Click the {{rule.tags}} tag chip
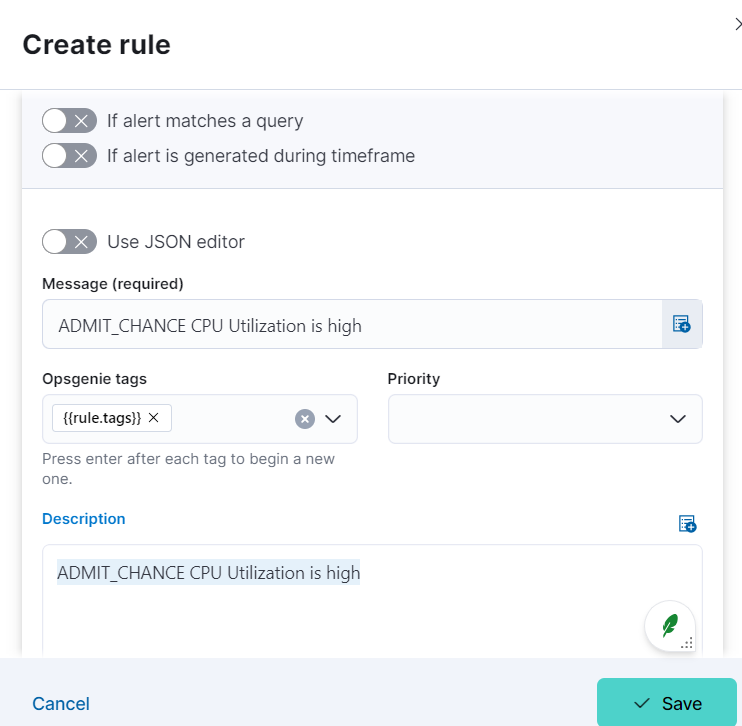This screenshot has height=726, width=742. tap(102, 418)
